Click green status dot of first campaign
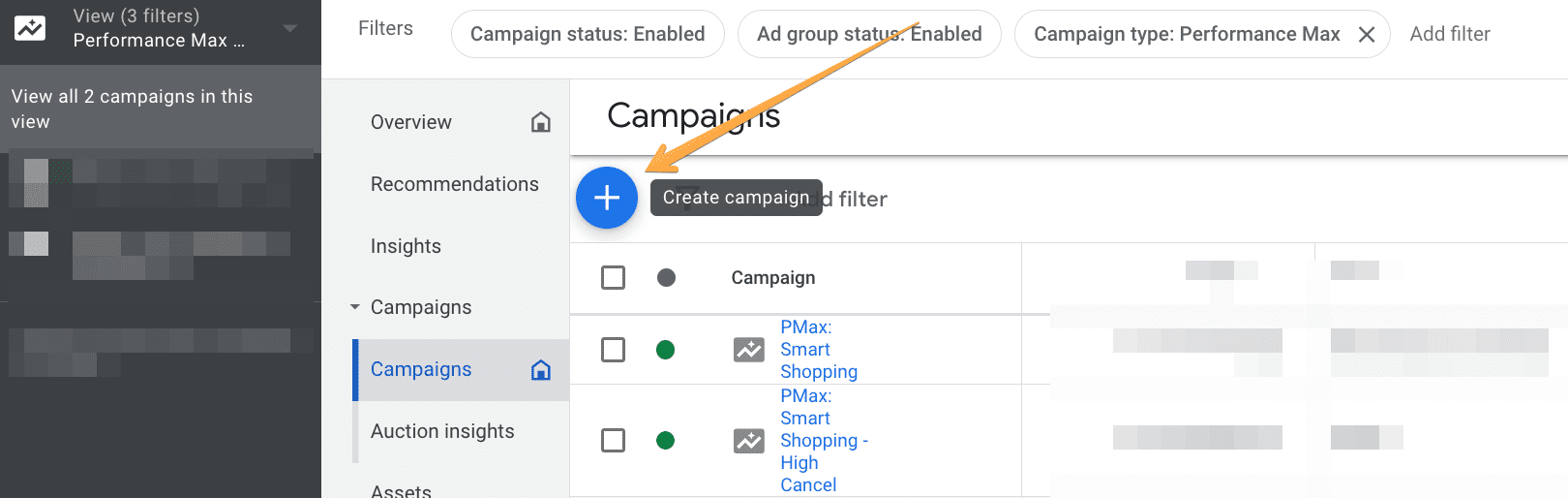Image resolution: width=1568 pixels, height=498 pixels. (665, 350)
